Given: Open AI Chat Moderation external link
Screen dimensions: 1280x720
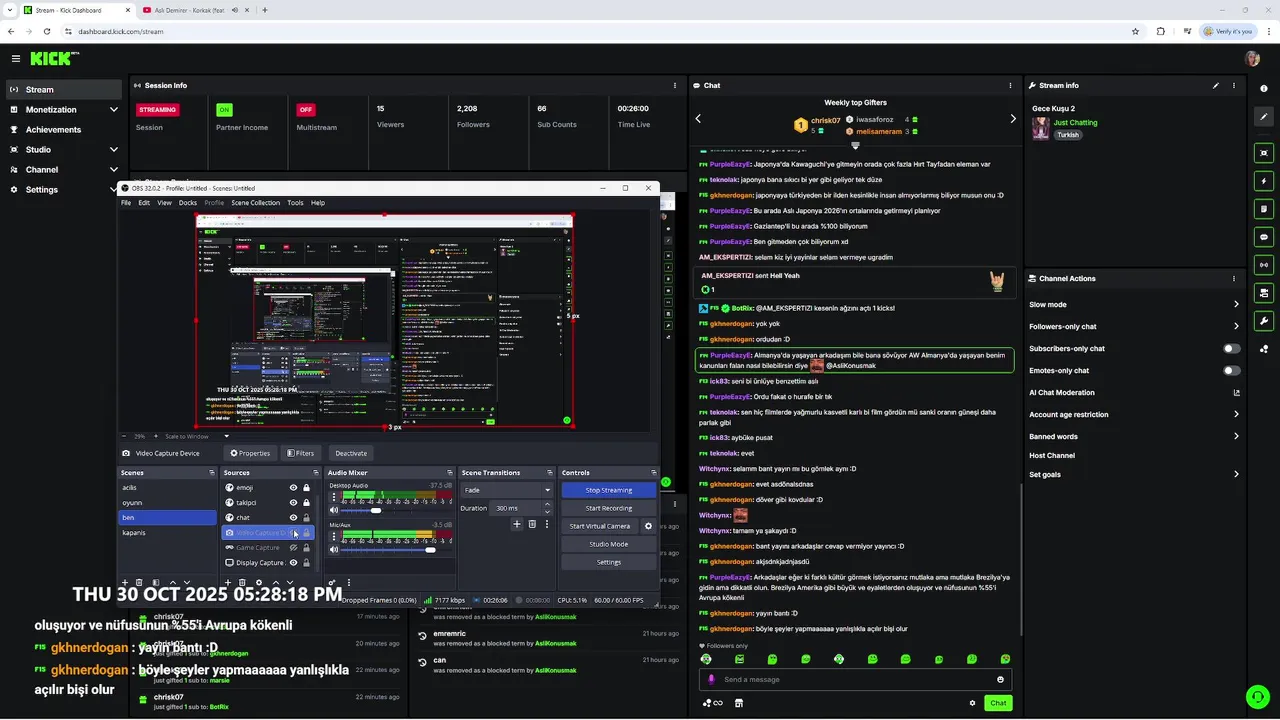Looking at the screenshot, I should (1236, 393).
